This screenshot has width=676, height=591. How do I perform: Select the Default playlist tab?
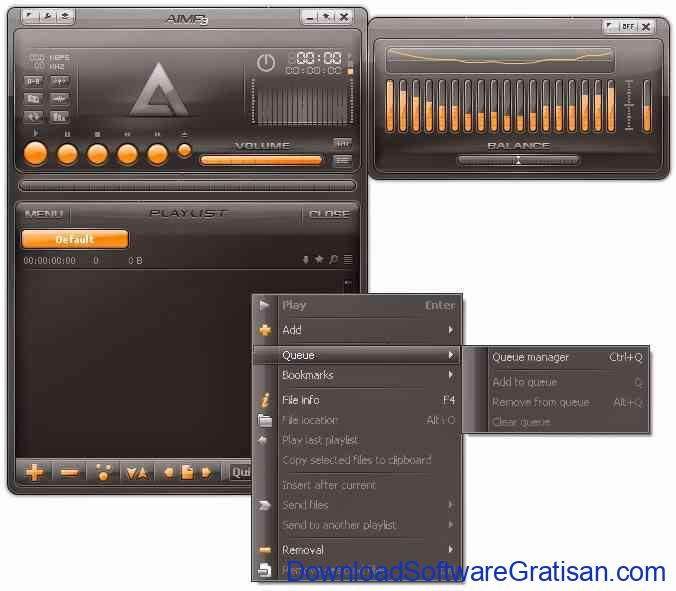pyautogui.click(x=75, y=239)
